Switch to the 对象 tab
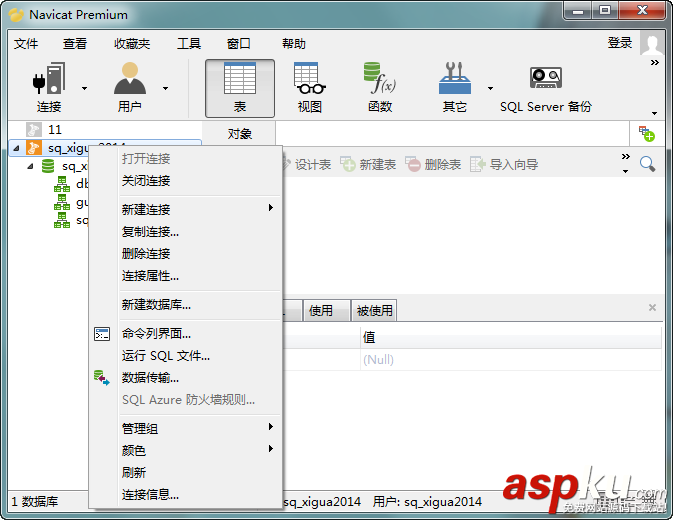This screenshot has width=673, height=520. pos(239,134)
